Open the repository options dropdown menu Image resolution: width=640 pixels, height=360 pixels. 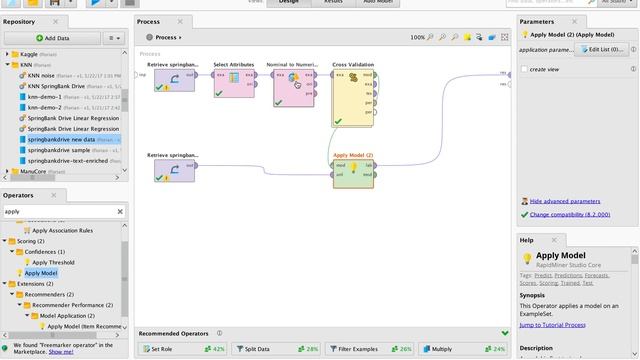point(114,38)
